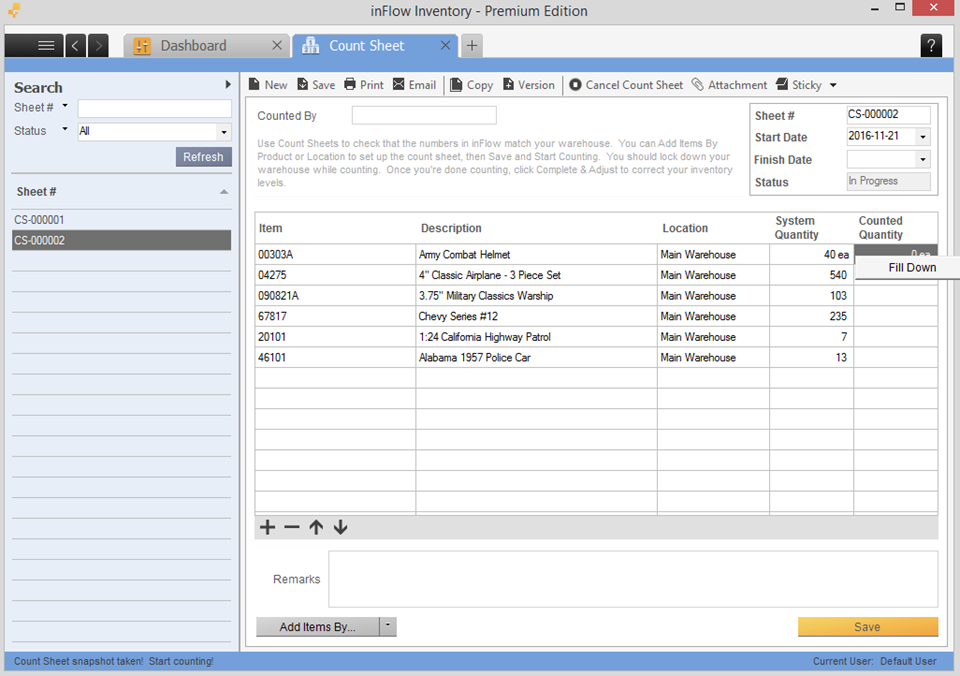Click the Counted By field

coord(424,116)
